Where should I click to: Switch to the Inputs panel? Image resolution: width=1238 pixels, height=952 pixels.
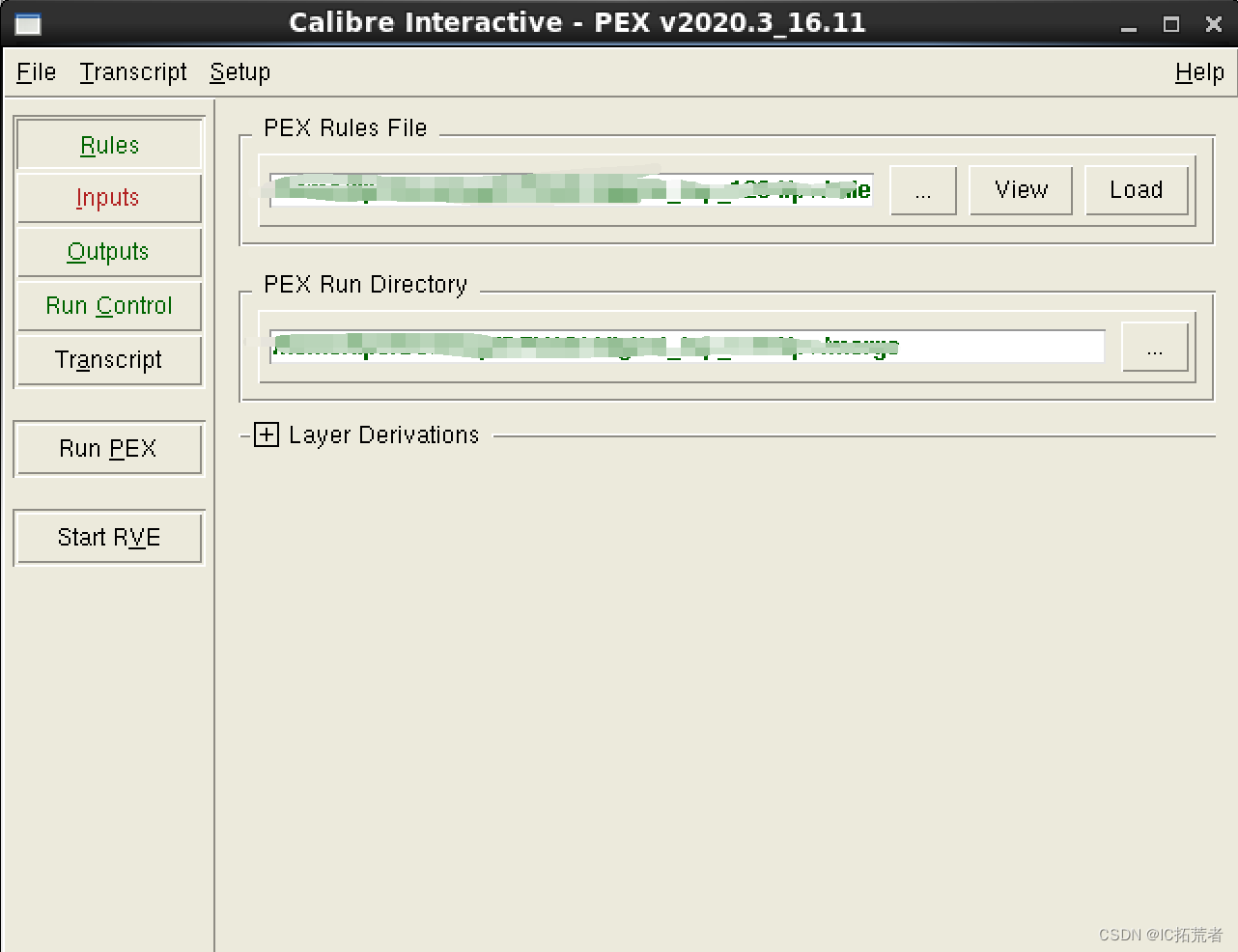coord(109,198)
